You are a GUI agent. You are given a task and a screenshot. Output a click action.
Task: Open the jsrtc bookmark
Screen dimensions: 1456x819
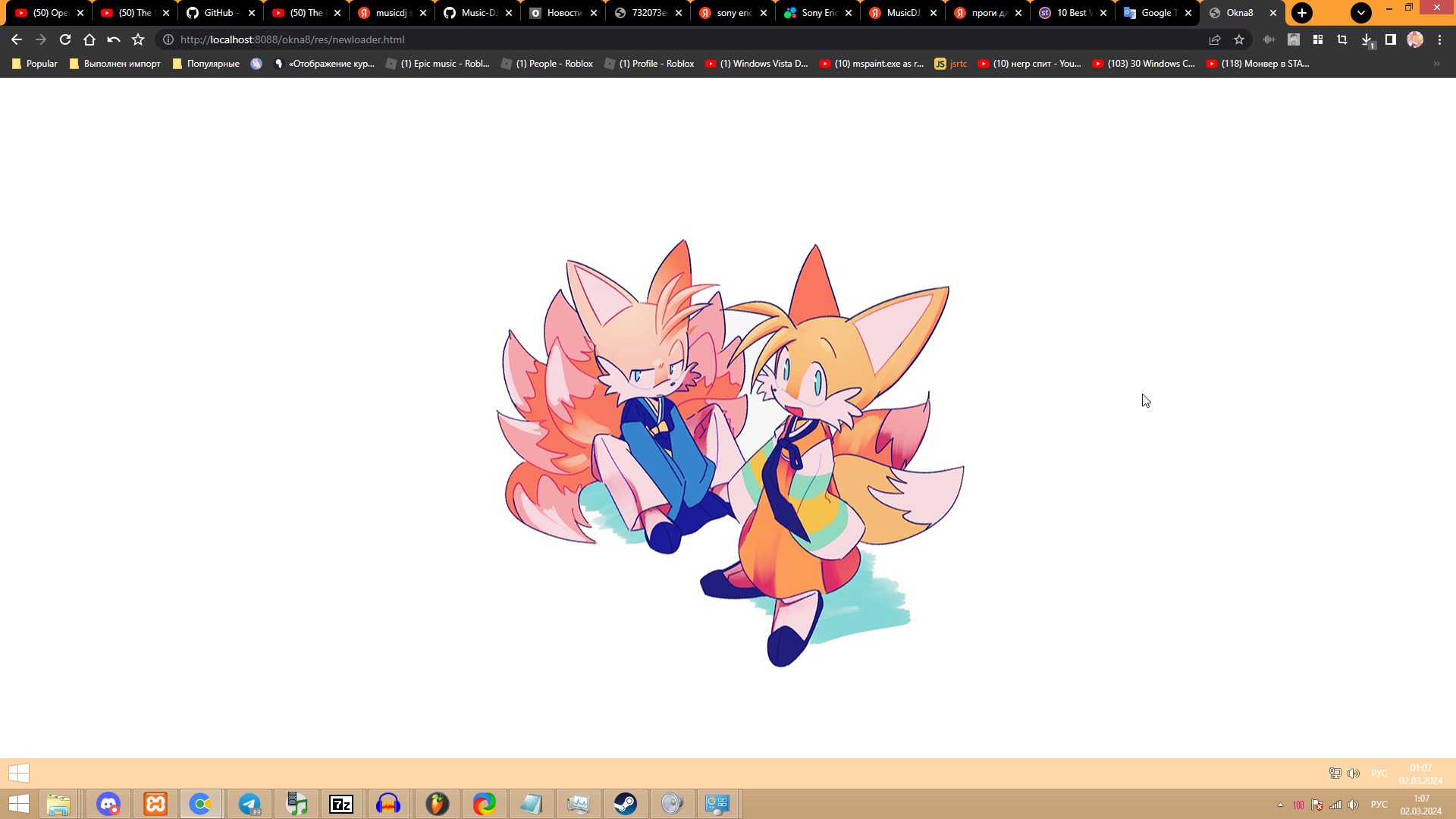pos(951,64)
